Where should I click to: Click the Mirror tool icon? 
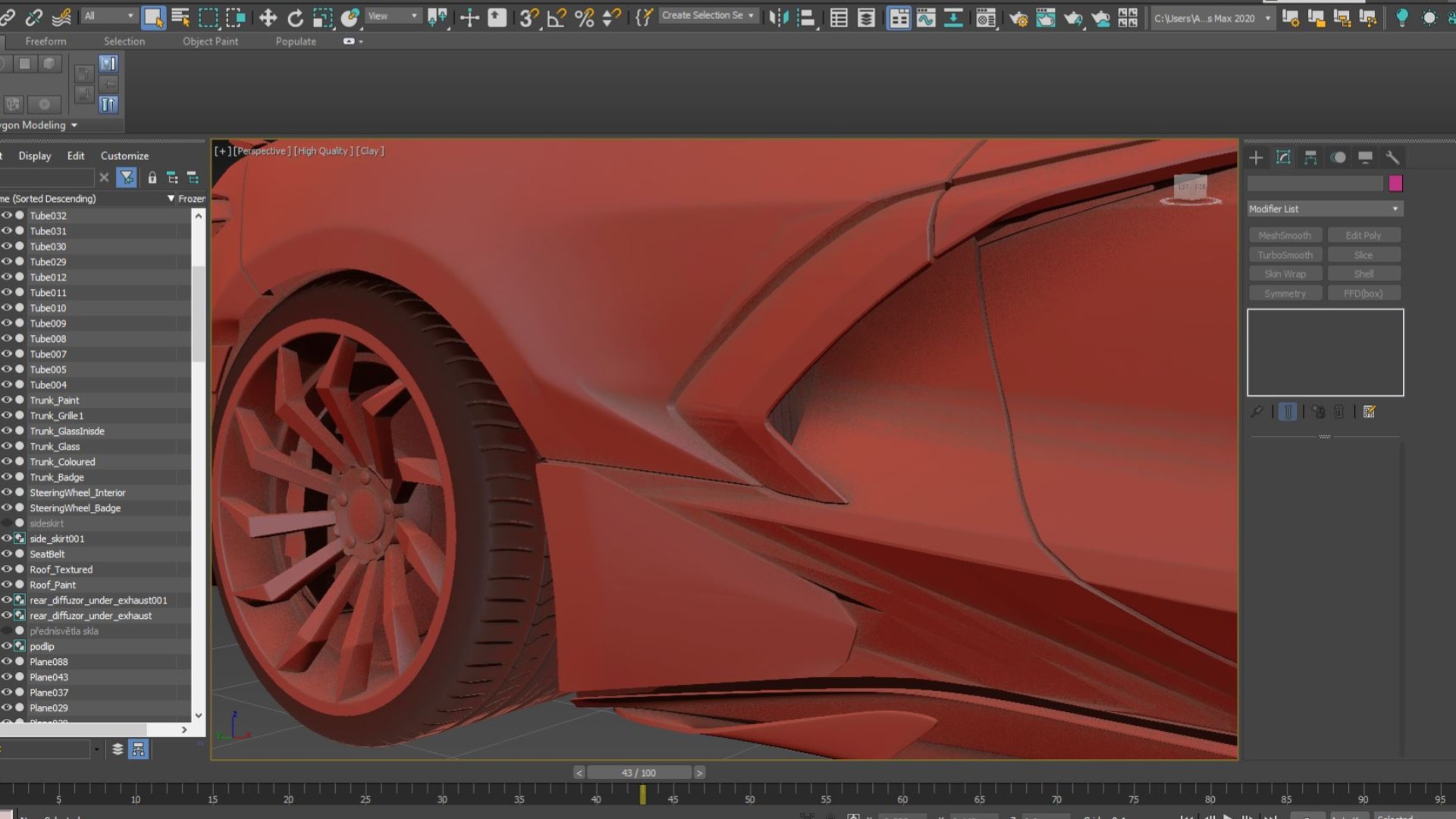[779, 17]
